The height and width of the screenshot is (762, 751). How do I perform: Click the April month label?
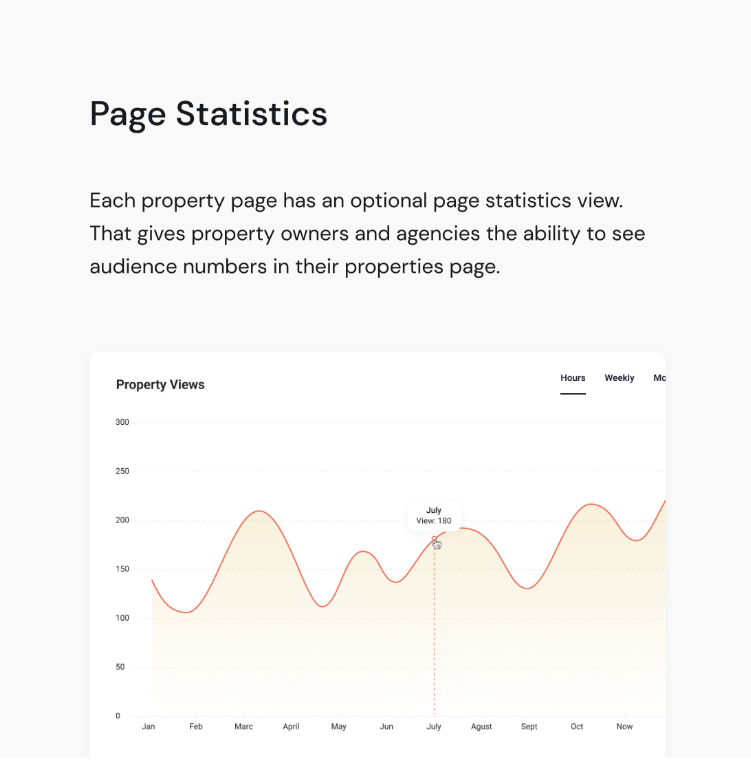[291, 726]
